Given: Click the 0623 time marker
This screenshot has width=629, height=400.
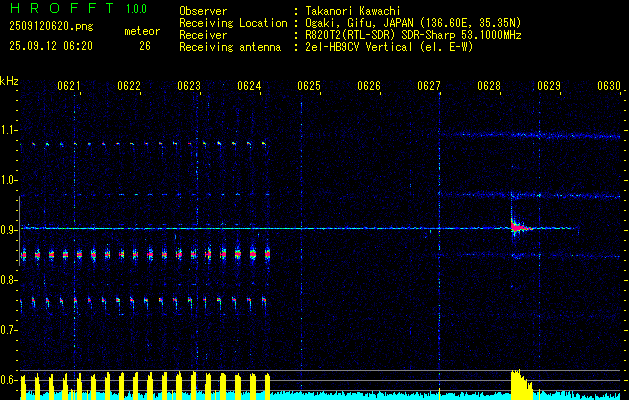Looking at the screenshot, I should pos(189,85).
